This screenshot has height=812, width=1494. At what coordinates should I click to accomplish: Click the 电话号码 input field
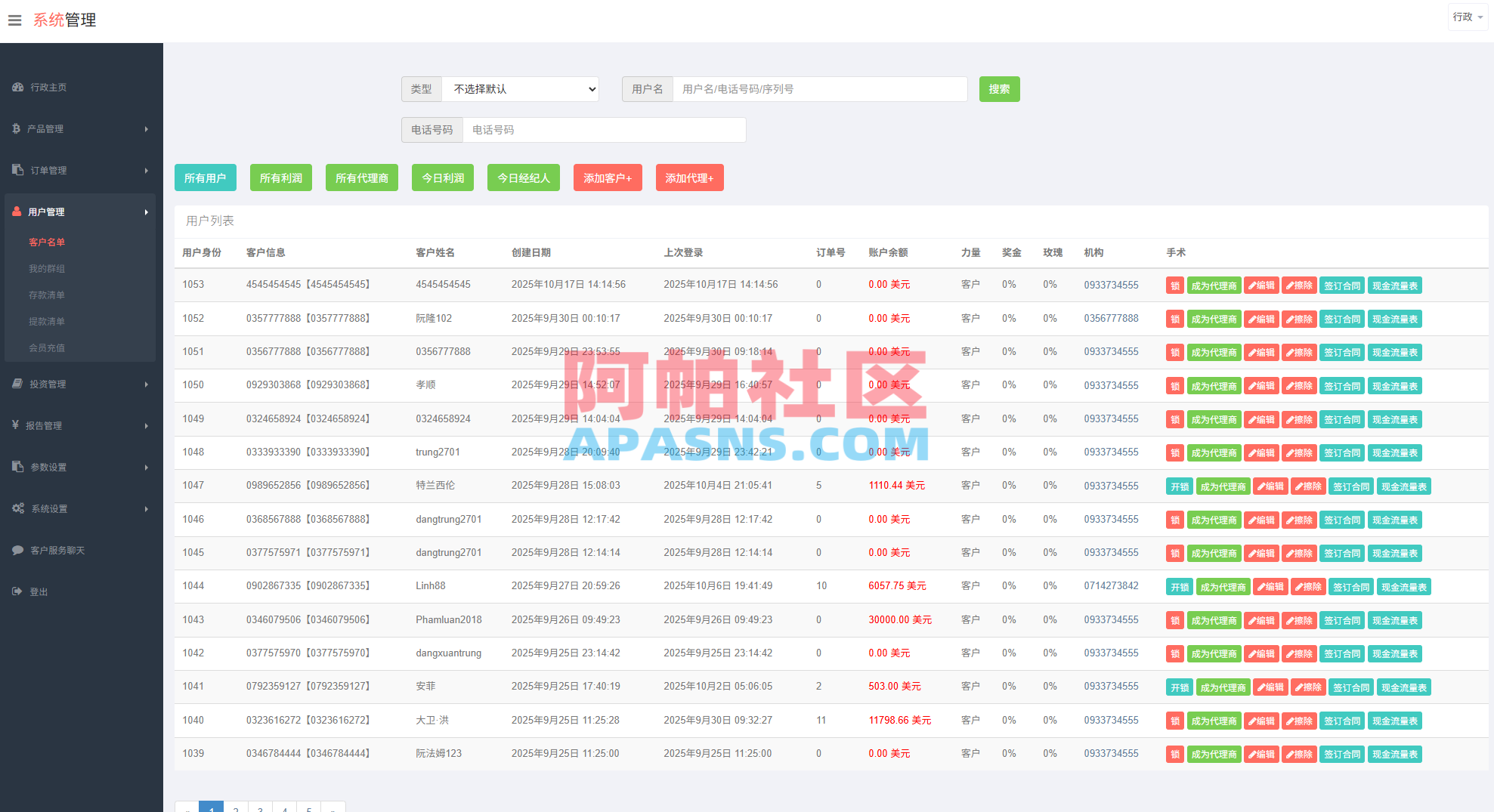point(604,129)
